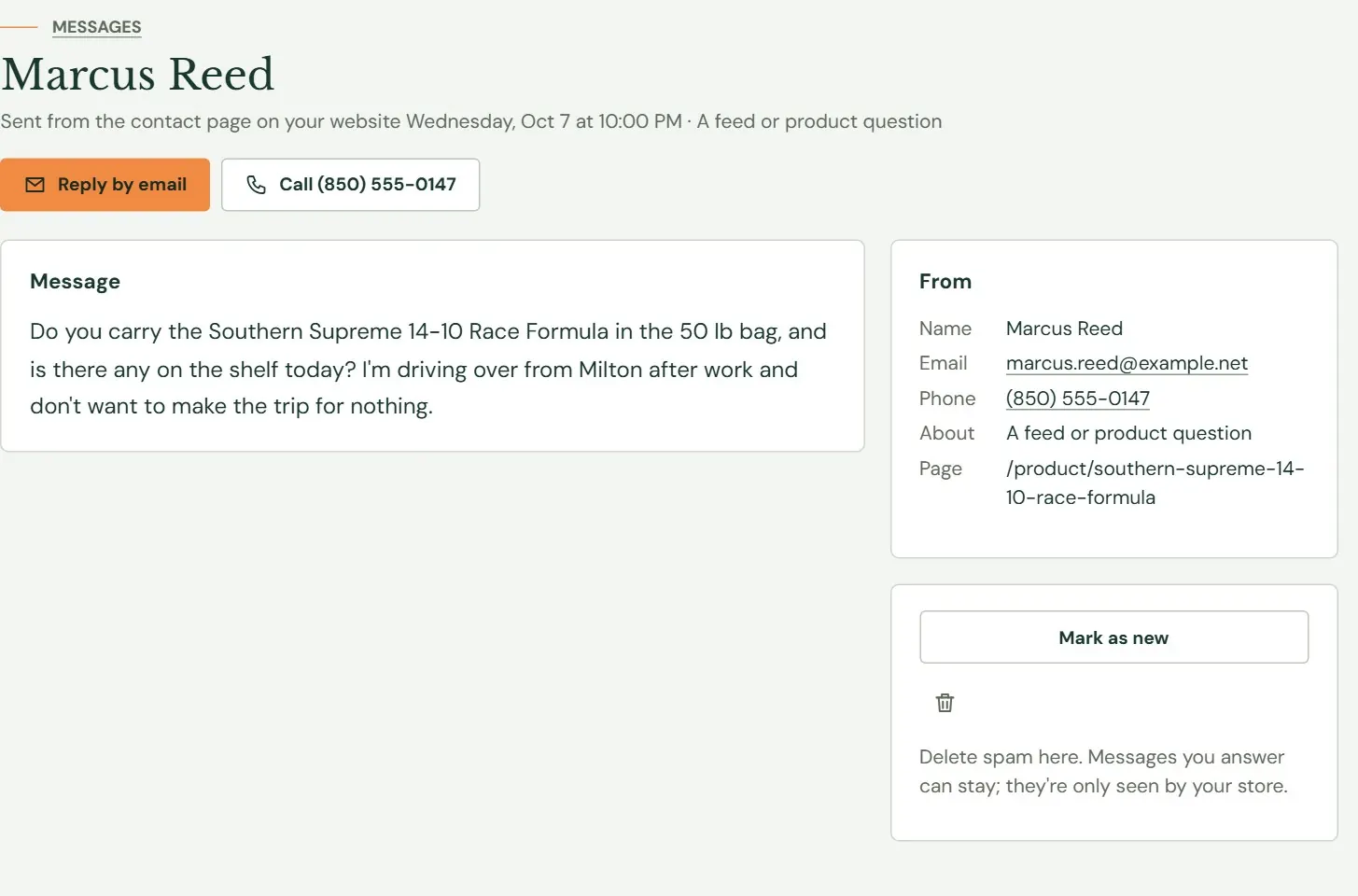This screenshot has height=896, width=1358.
Task: Click 'A feed or product question' About value
Action: click(x=1128, y=433)
